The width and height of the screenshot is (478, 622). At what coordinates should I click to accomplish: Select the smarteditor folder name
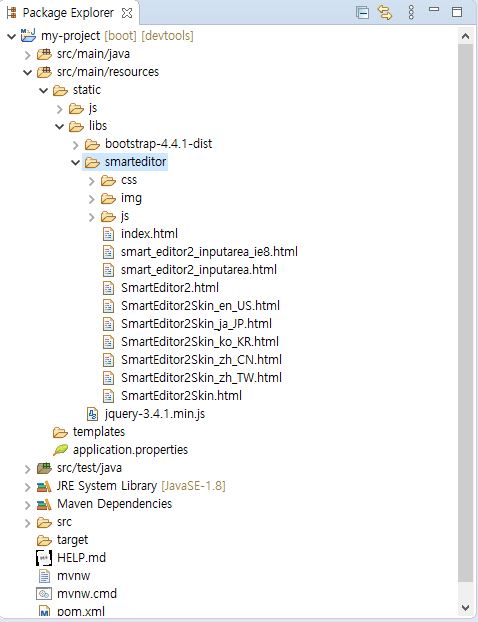tap(135, 162)
